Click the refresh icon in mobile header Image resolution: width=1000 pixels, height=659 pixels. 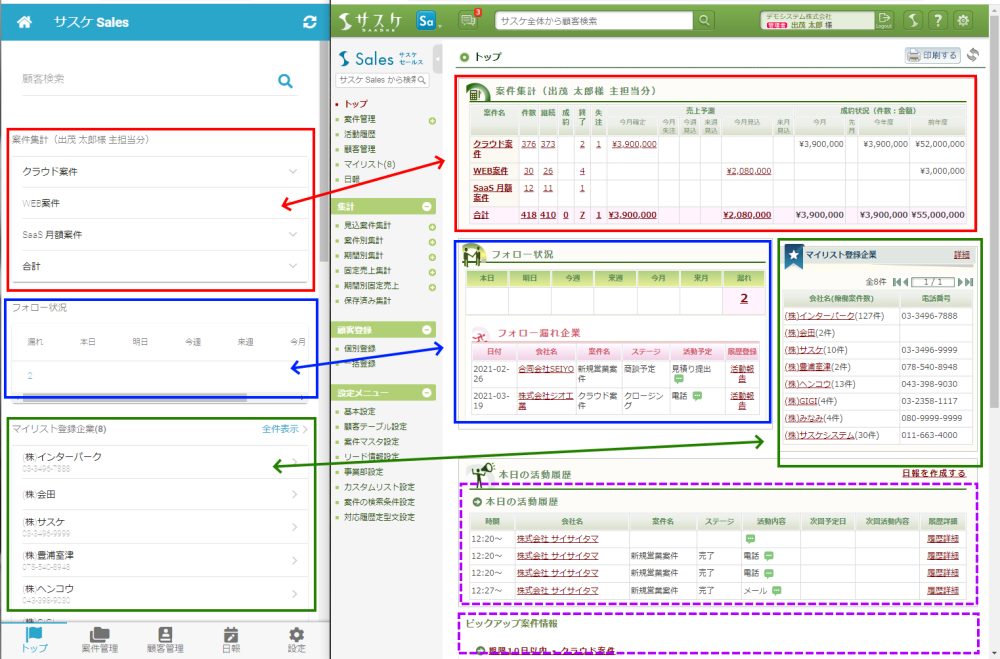pyautogui.click(x=309, y=21)
